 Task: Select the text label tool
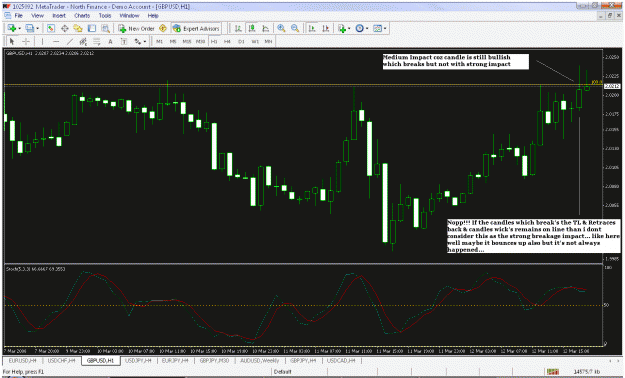[124, 41]
